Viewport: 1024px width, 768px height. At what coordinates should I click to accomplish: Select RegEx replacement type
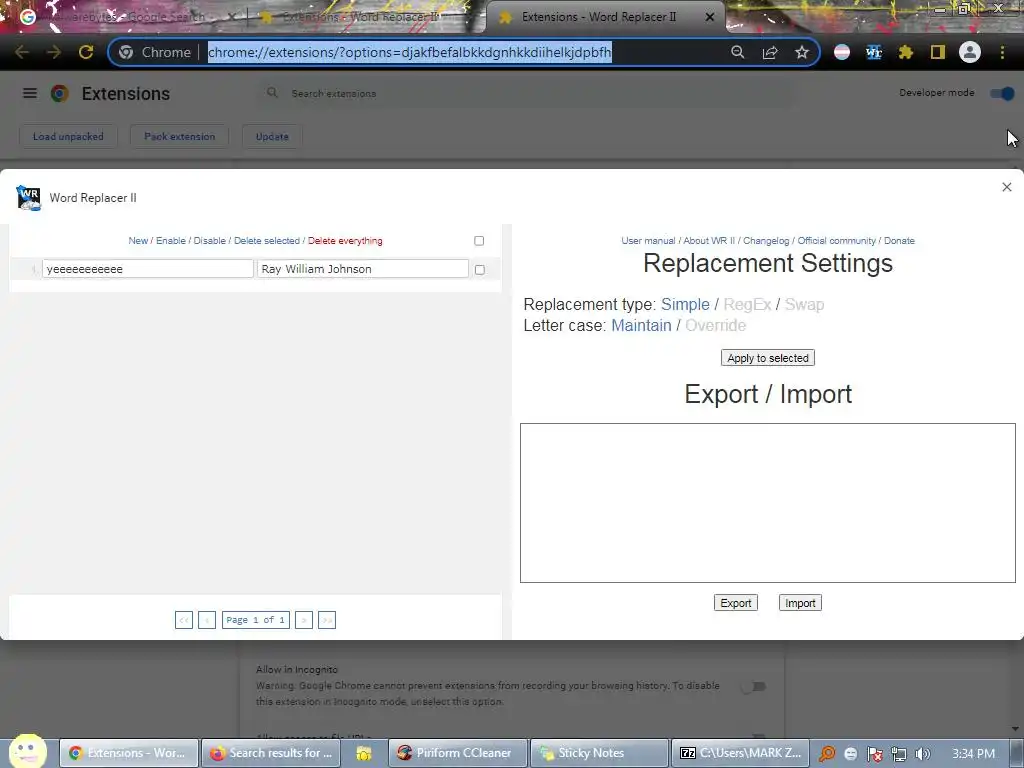747,304
